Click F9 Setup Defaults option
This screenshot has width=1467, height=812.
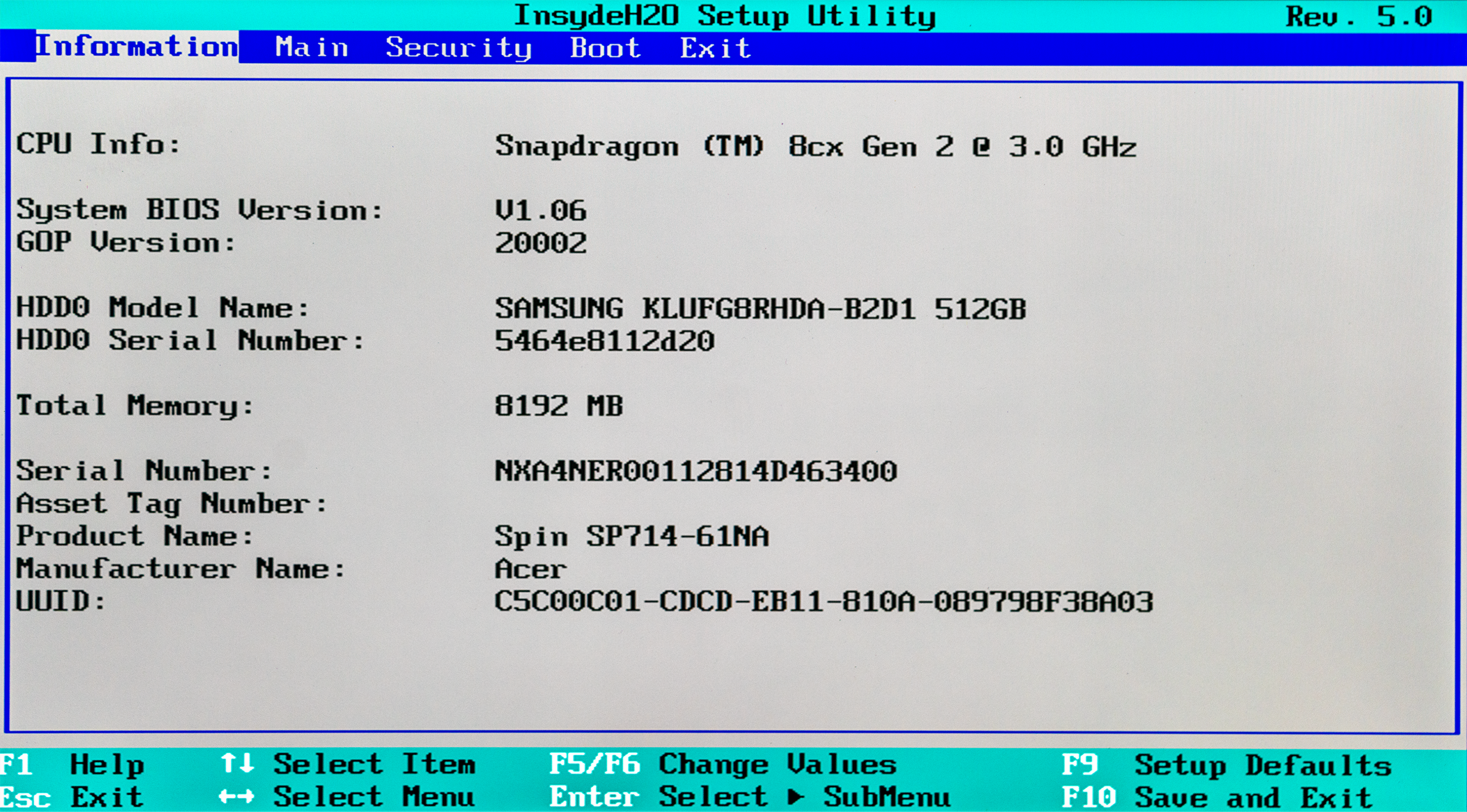point(1226,765)
